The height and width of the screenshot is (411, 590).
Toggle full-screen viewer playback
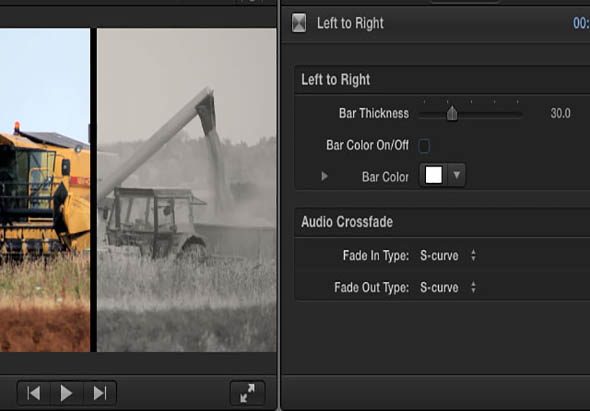click(247, 393)
